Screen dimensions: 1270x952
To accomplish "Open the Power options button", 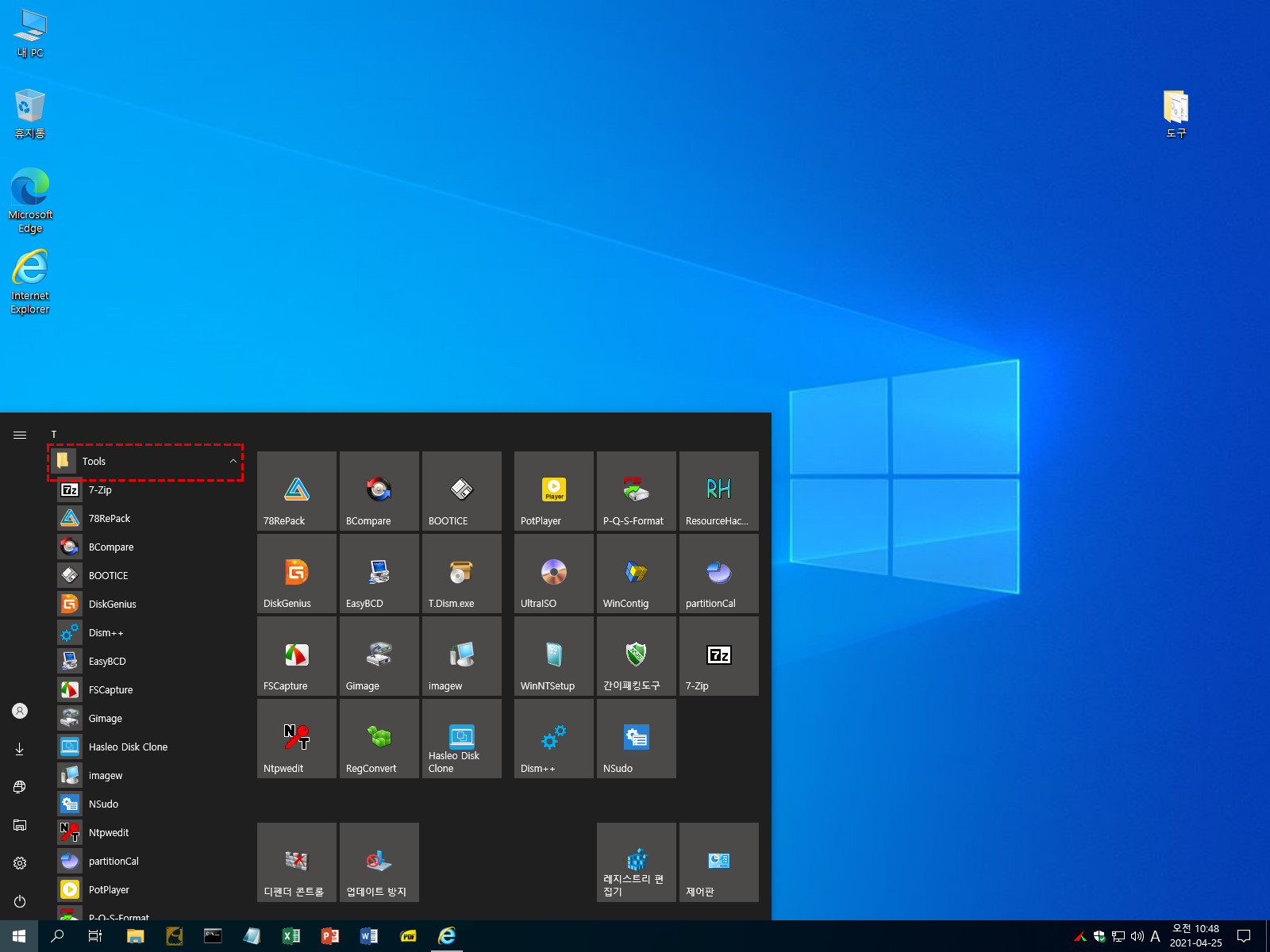I will click(20, 901).
